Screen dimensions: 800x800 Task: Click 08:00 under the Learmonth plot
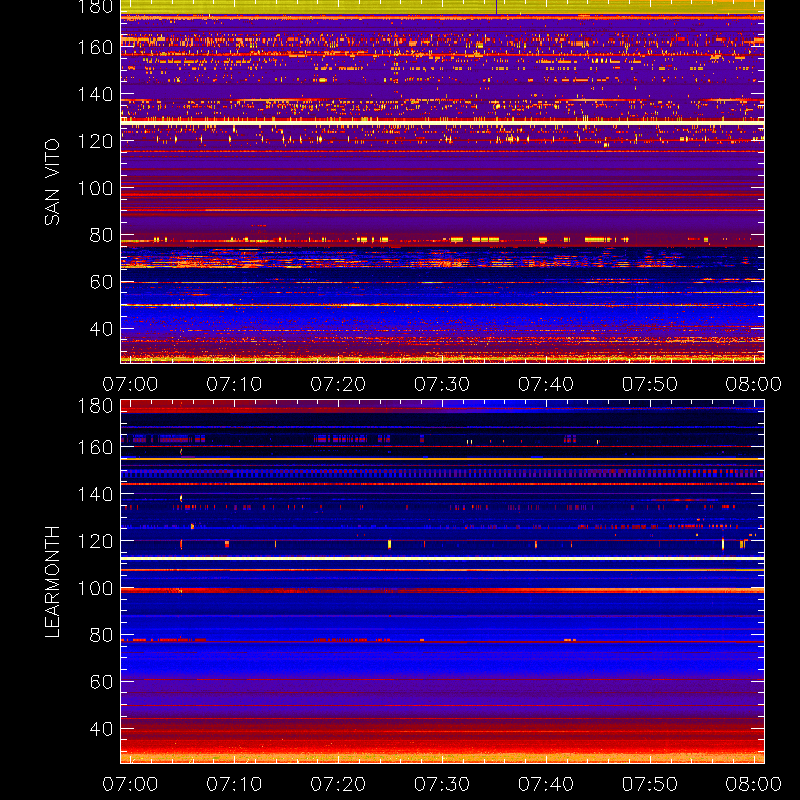754,784
